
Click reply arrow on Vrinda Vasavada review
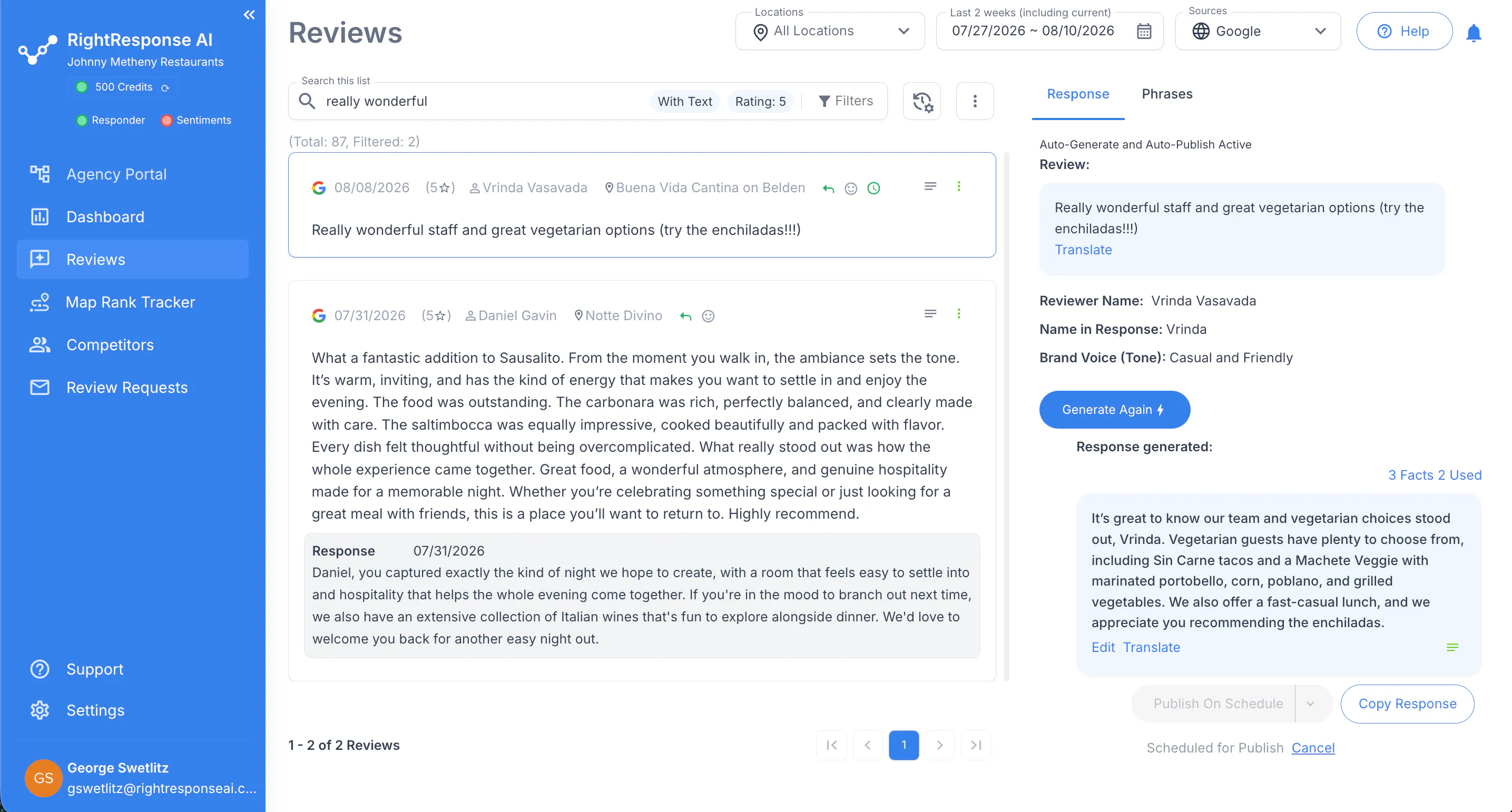coord(828,189)
